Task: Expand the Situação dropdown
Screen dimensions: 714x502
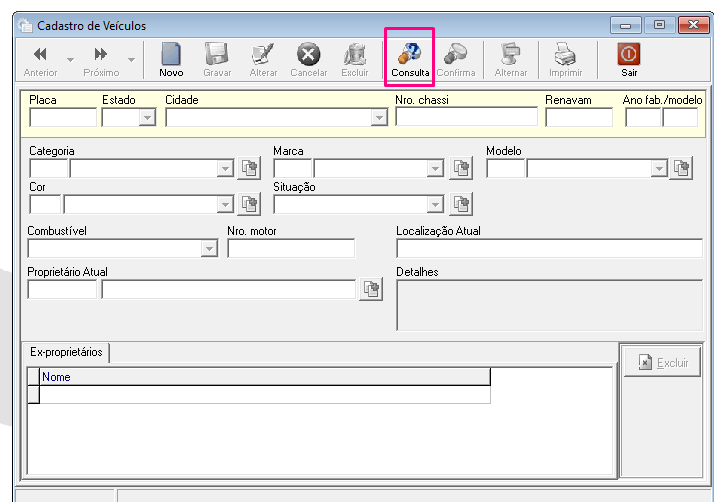Action: pos(435,205)
